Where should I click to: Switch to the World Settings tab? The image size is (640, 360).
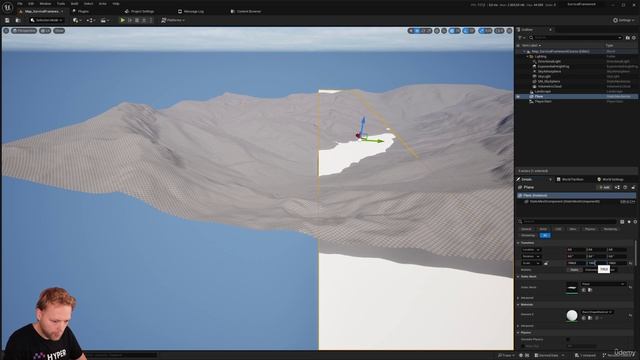[x=610, y=179]
